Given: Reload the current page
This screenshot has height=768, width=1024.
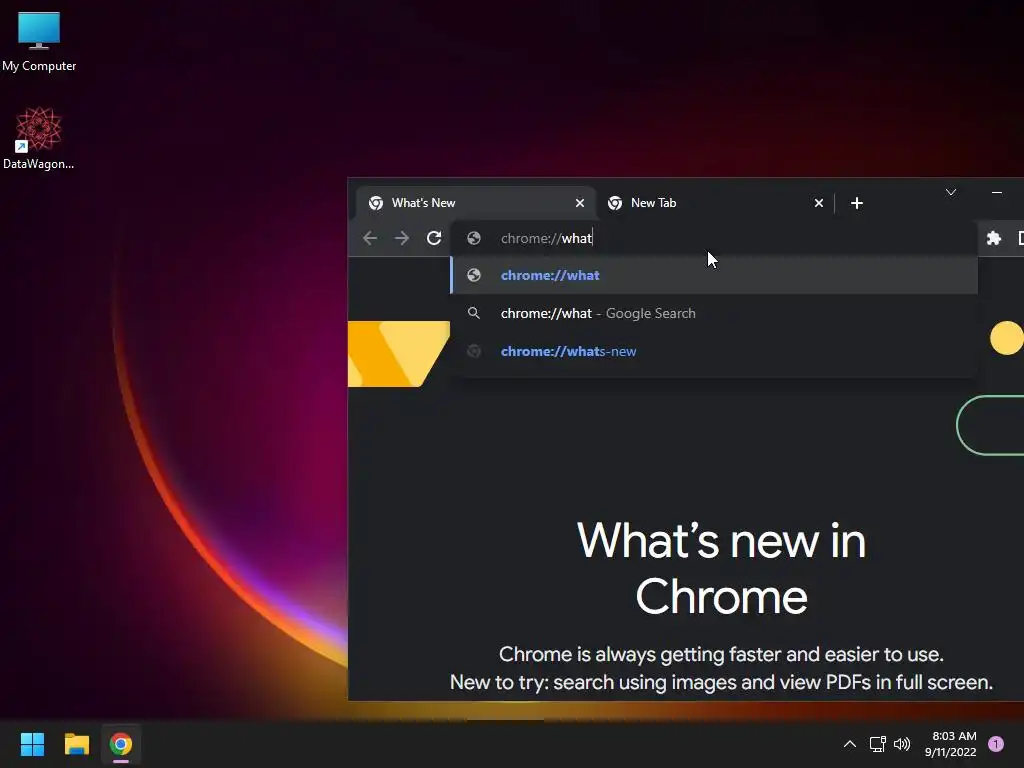Looking at the screenshot, I should [x=434, y=238].
